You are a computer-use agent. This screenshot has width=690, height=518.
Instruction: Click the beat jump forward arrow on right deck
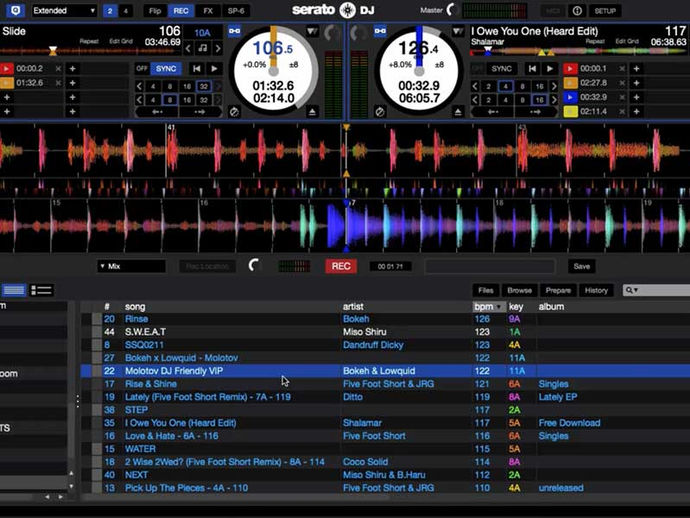[535, 112]
